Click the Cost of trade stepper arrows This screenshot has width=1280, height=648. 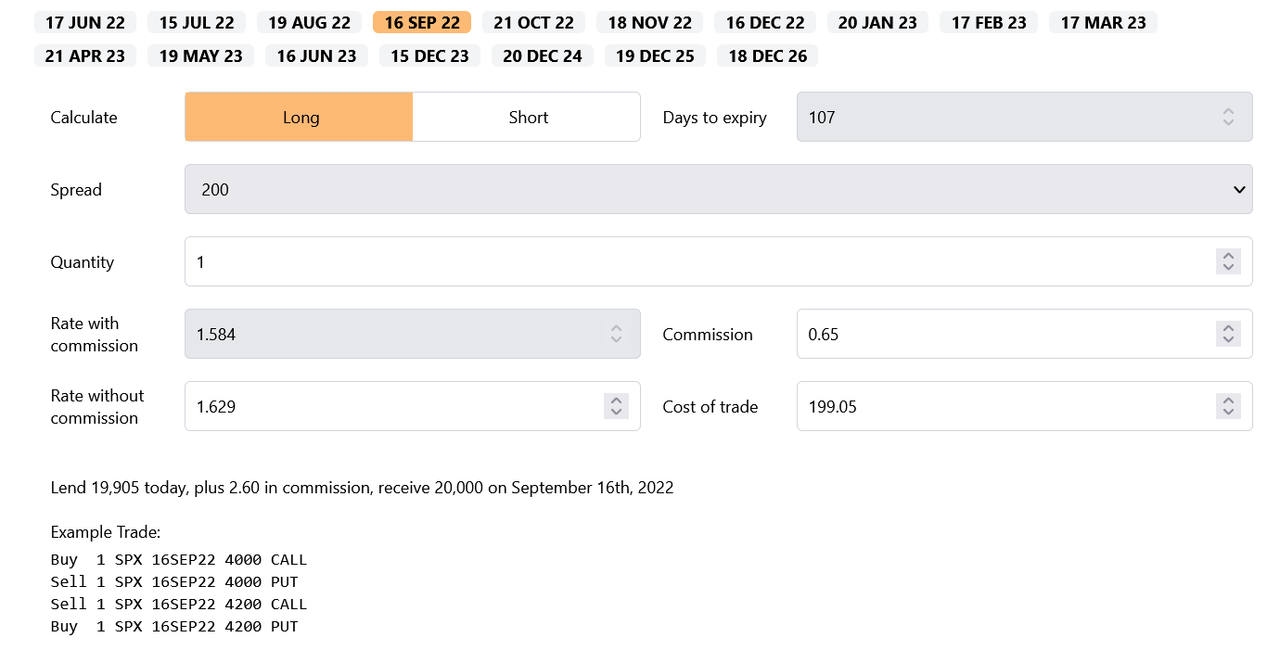(1228, 406)
